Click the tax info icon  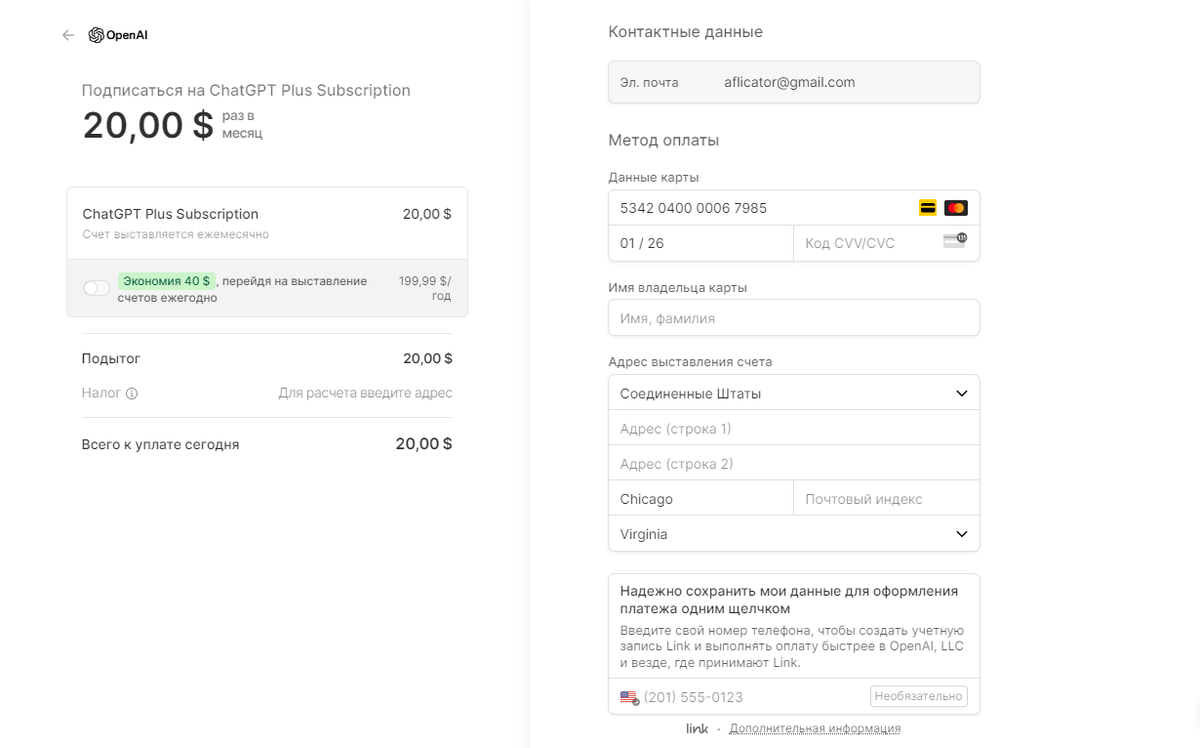132,394
